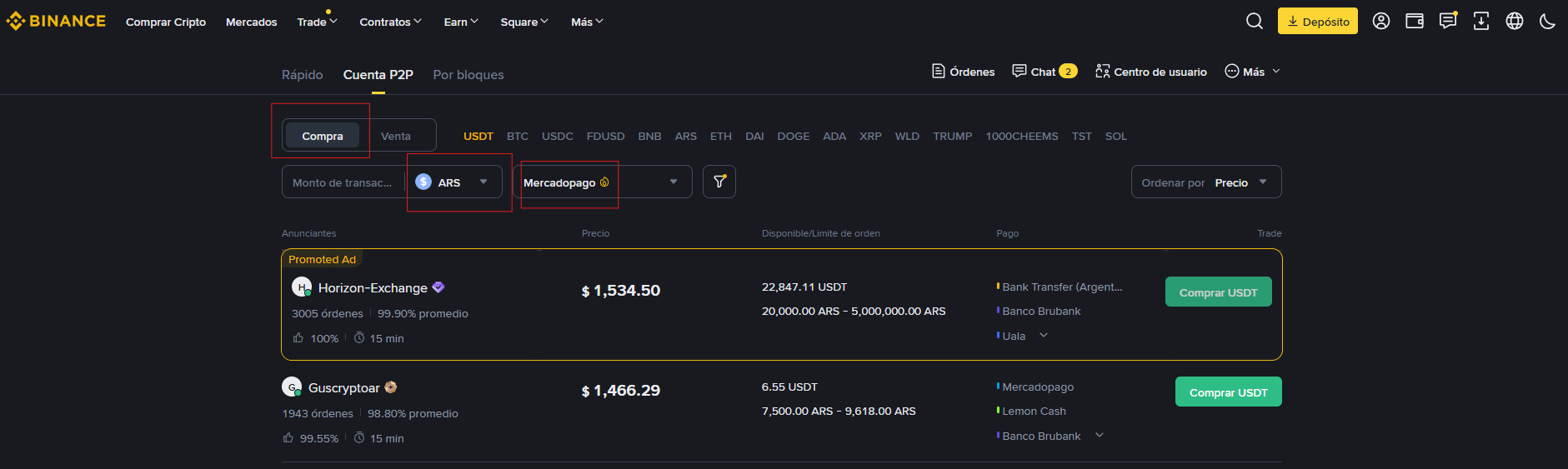Select the 1000CHEEMS crypto tab
This screenshot has height=469, width=1568.
coord(1022,136)
